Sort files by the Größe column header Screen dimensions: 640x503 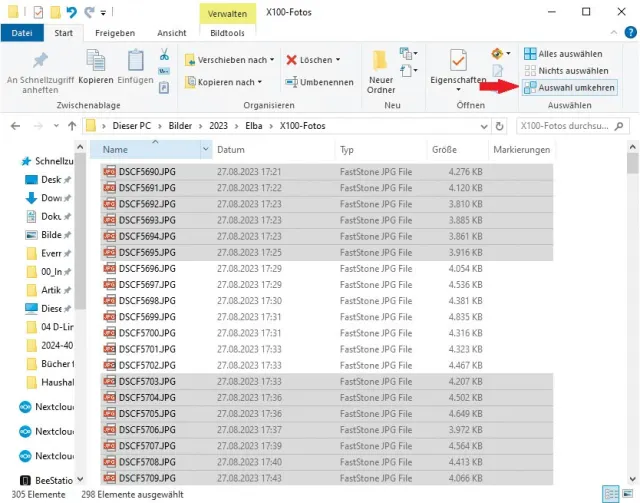click(444, 149)
